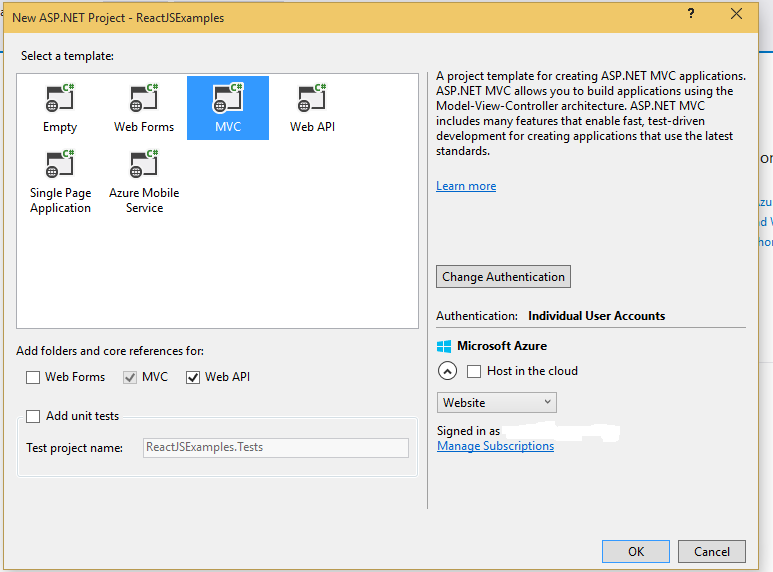Choose the Azure Mobile Service template icon
The image size is (773, 572).
pos(144,164)
